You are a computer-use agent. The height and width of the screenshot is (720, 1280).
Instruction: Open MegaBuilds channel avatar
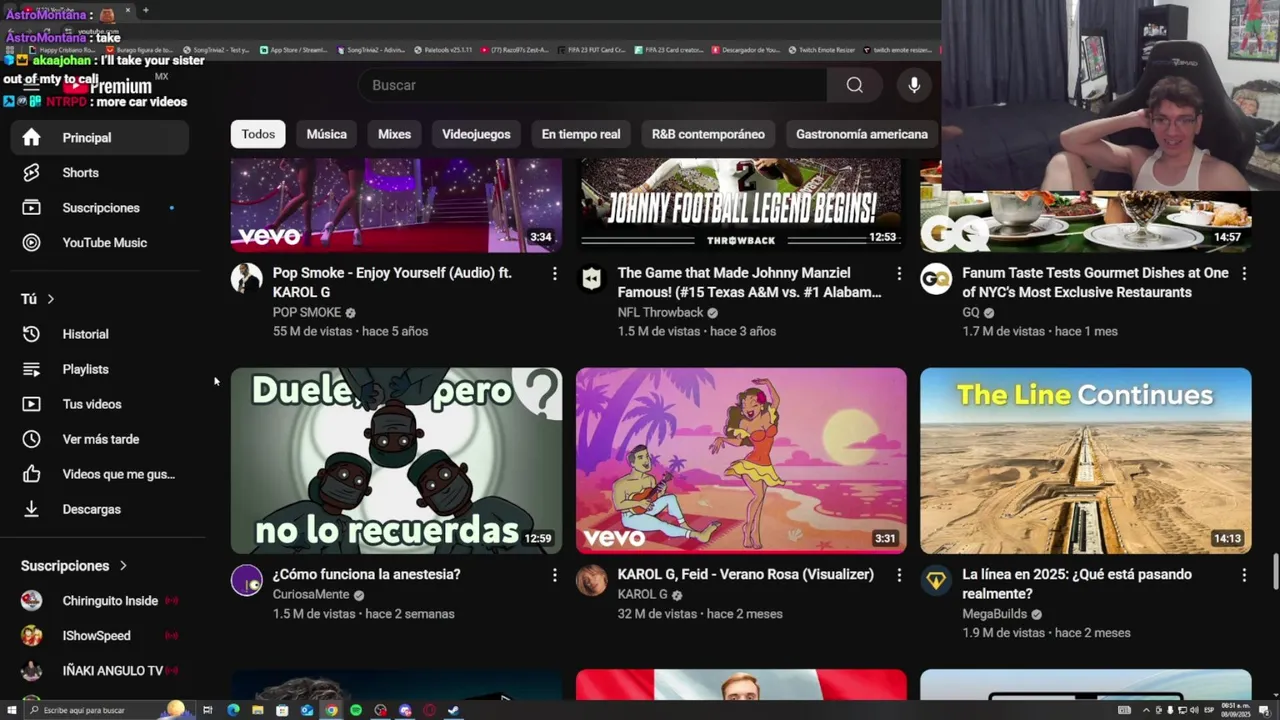[936, 580]
